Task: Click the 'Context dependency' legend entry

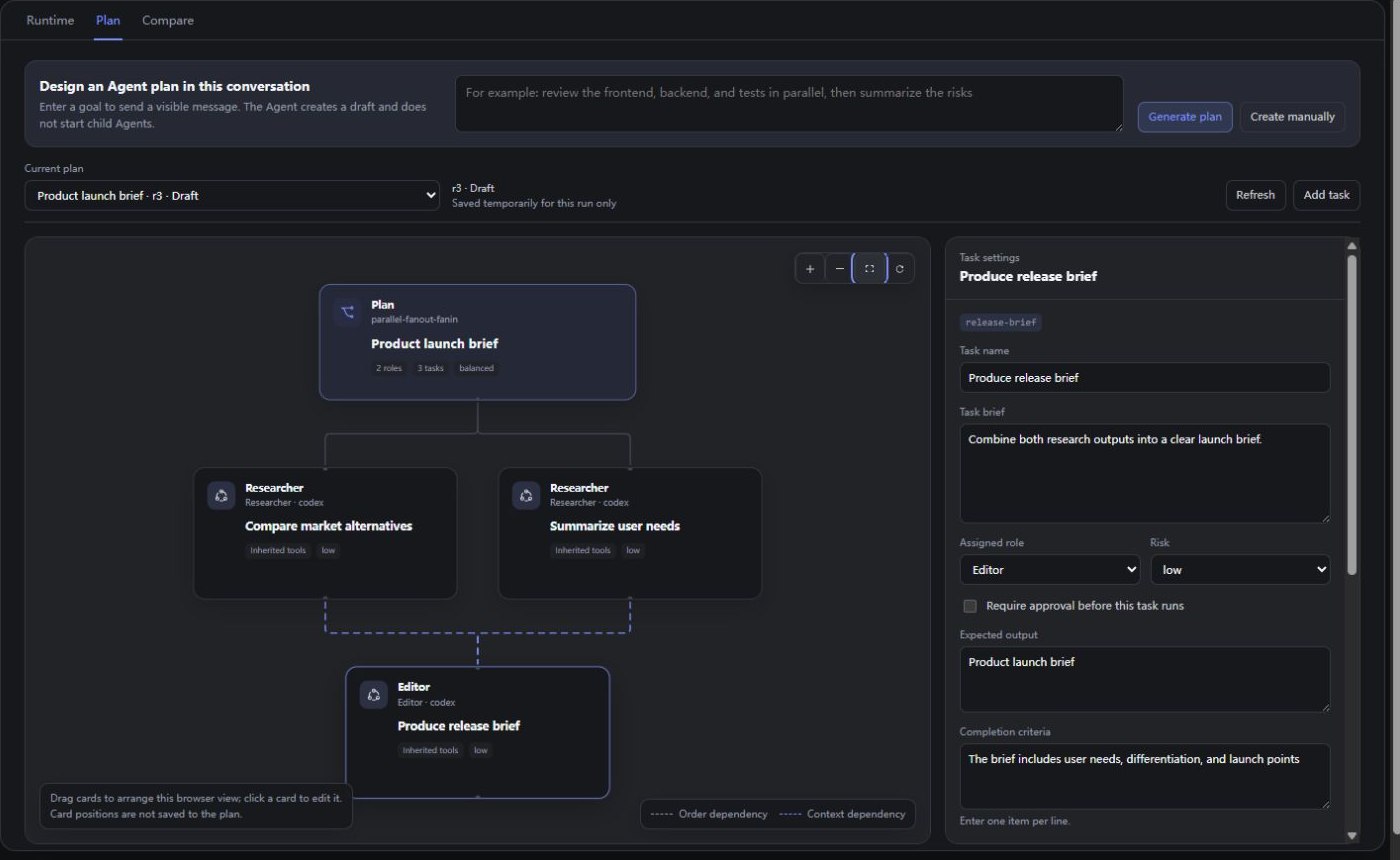Action: click(842, 814)
